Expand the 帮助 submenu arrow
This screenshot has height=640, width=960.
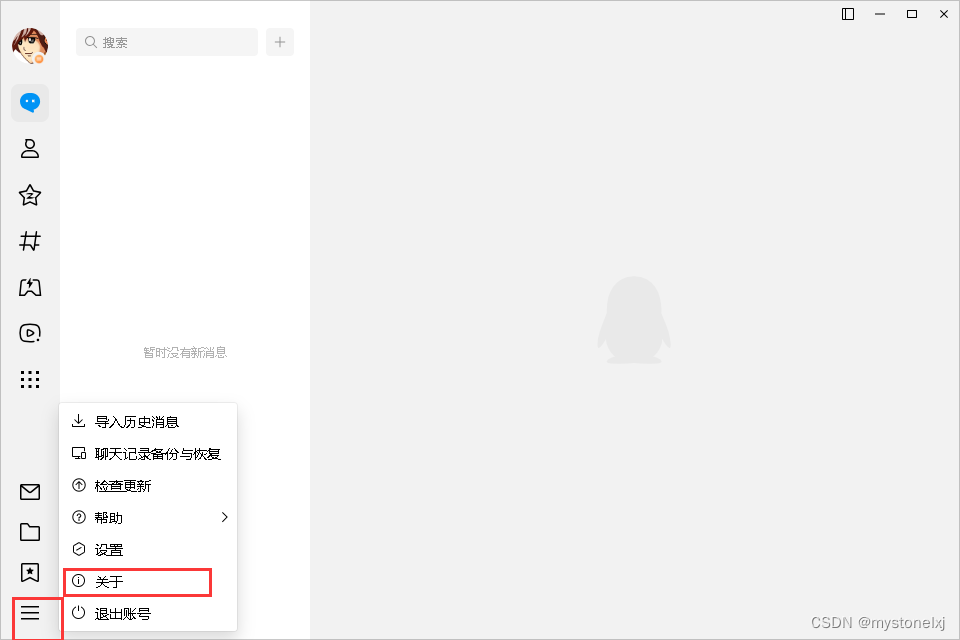(x=225, y=518)
